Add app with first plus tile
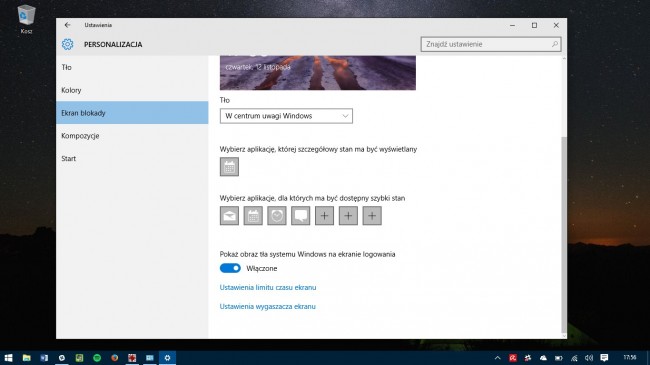The width and height of the screenshot is (650, 365). (324, 216)
